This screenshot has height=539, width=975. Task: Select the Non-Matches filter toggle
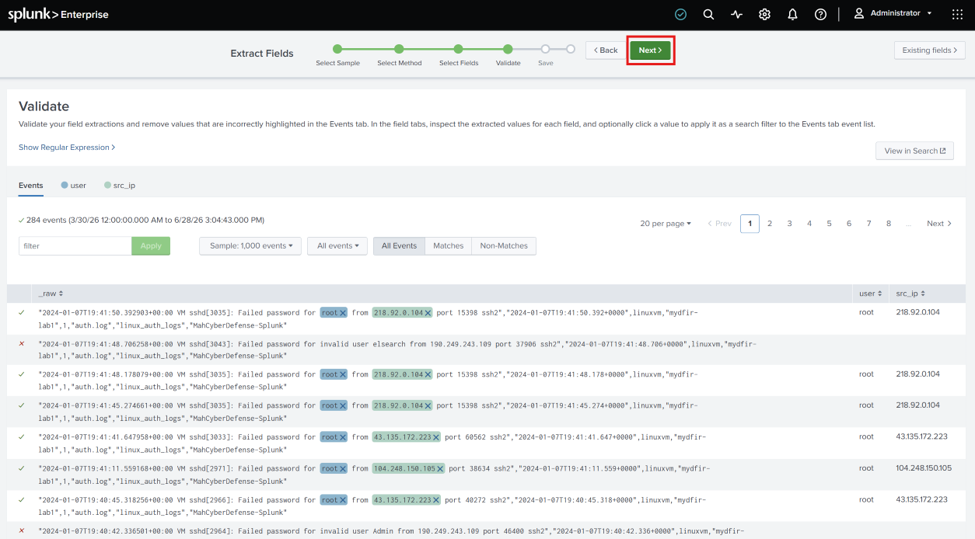pos(504,246)
